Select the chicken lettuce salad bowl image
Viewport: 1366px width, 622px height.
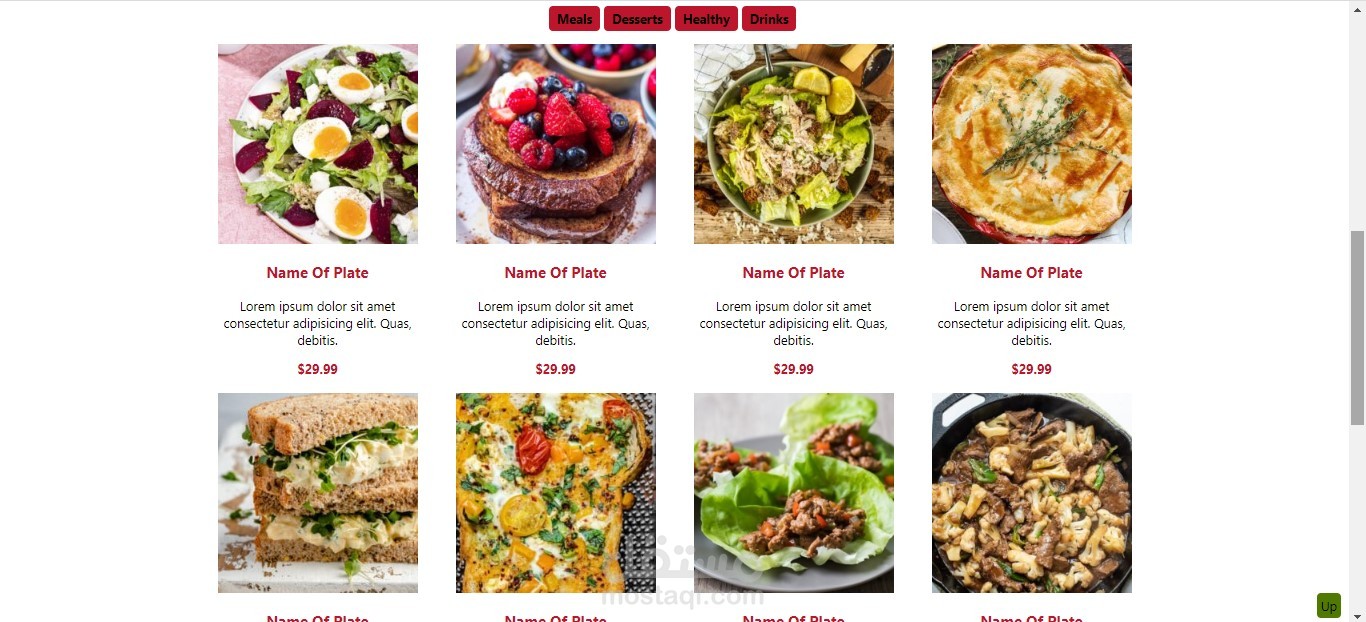pos(794,144)
